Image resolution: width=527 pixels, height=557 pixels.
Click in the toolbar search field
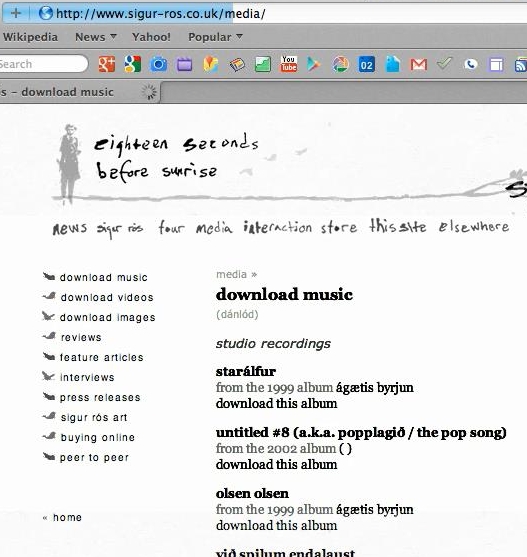[x=43, y=64]
